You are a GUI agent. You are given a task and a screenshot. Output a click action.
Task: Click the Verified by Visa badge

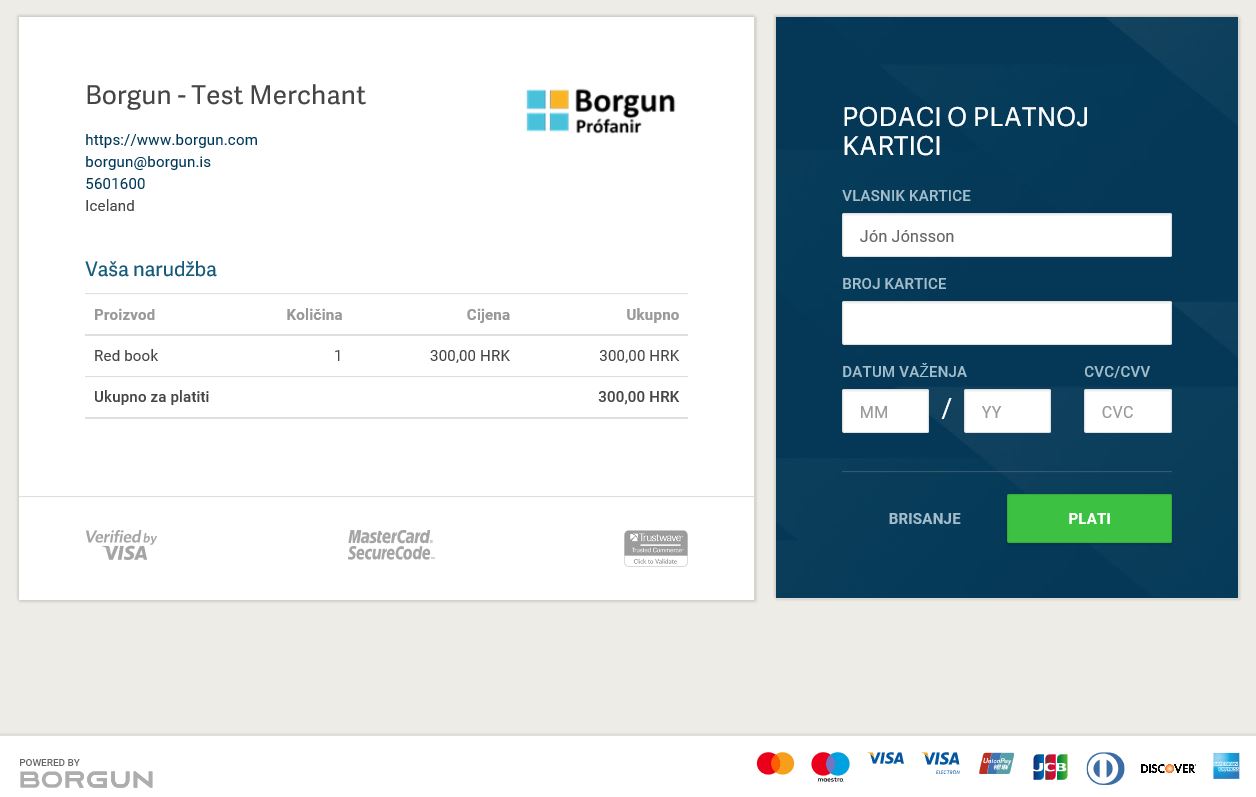tap(121, 545)
